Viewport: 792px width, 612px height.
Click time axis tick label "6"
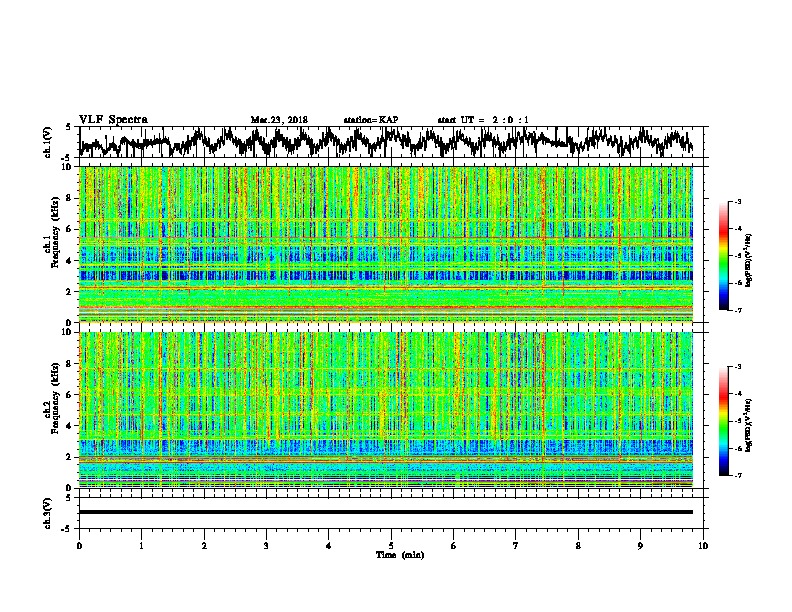pyautogui.click(x=454, y=546)
